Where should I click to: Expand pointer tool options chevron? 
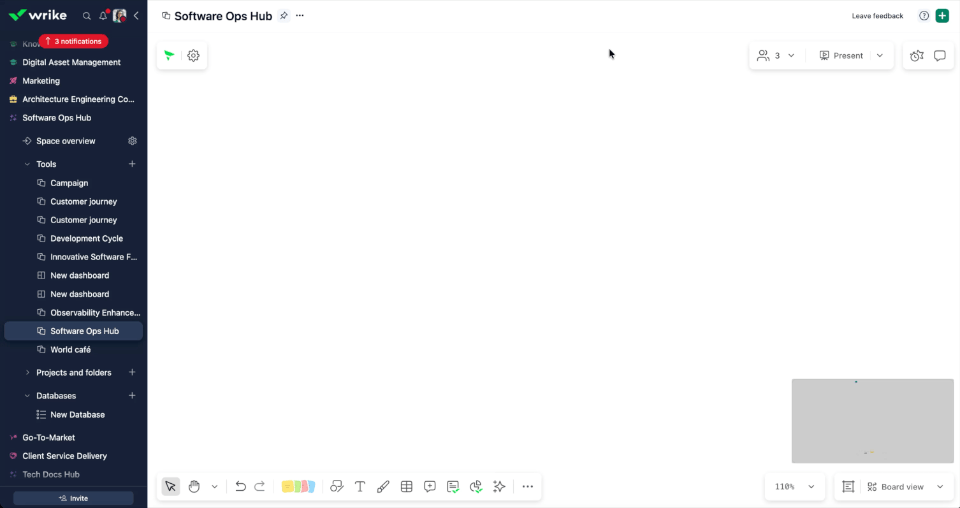[x=214, y=487]
